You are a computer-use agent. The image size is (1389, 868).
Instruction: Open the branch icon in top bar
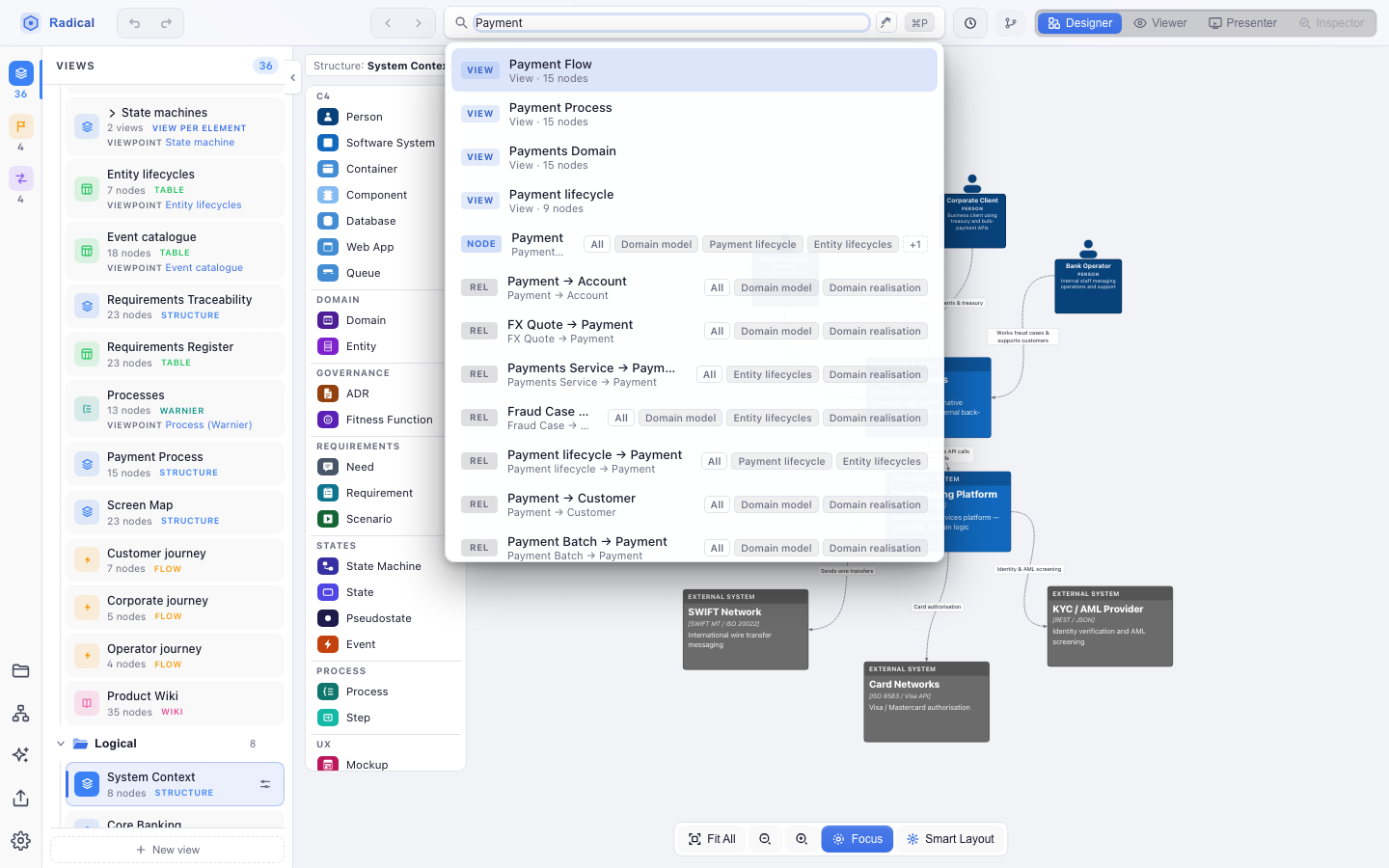pyautogui.click(x=1010, y=23)
